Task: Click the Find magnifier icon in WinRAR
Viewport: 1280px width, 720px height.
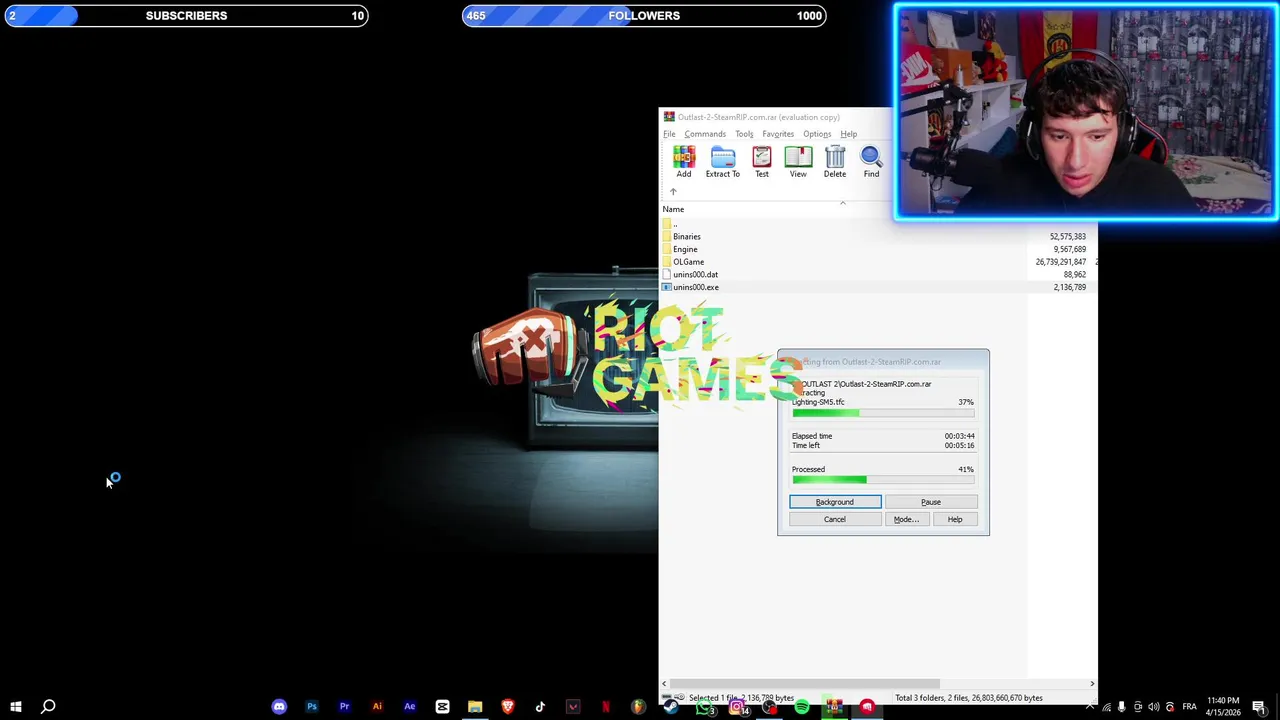Action: [871, 162]
